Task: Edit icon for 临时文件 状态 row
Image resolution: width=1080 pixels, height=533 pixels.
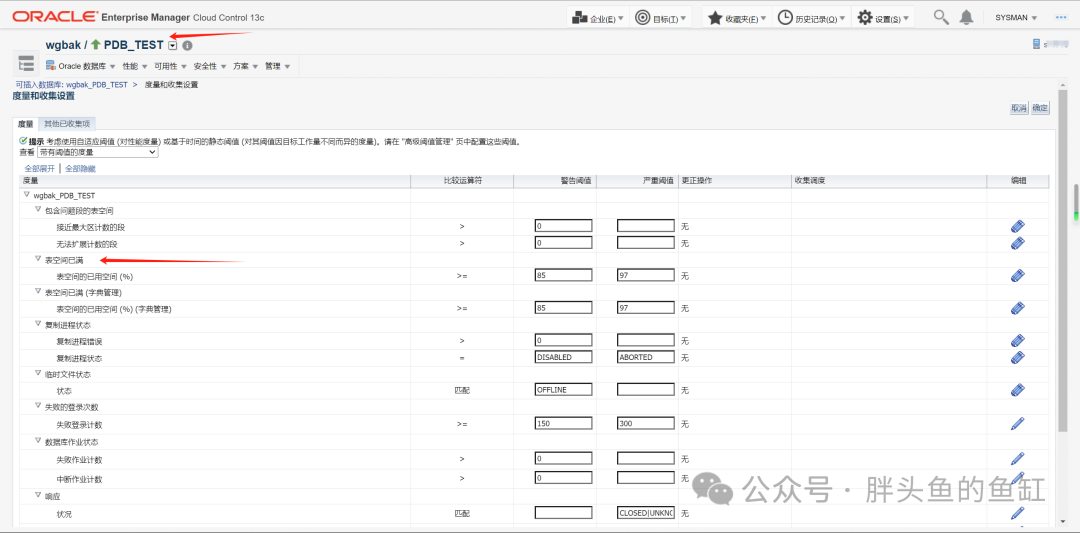Action: coord(1017,390)
